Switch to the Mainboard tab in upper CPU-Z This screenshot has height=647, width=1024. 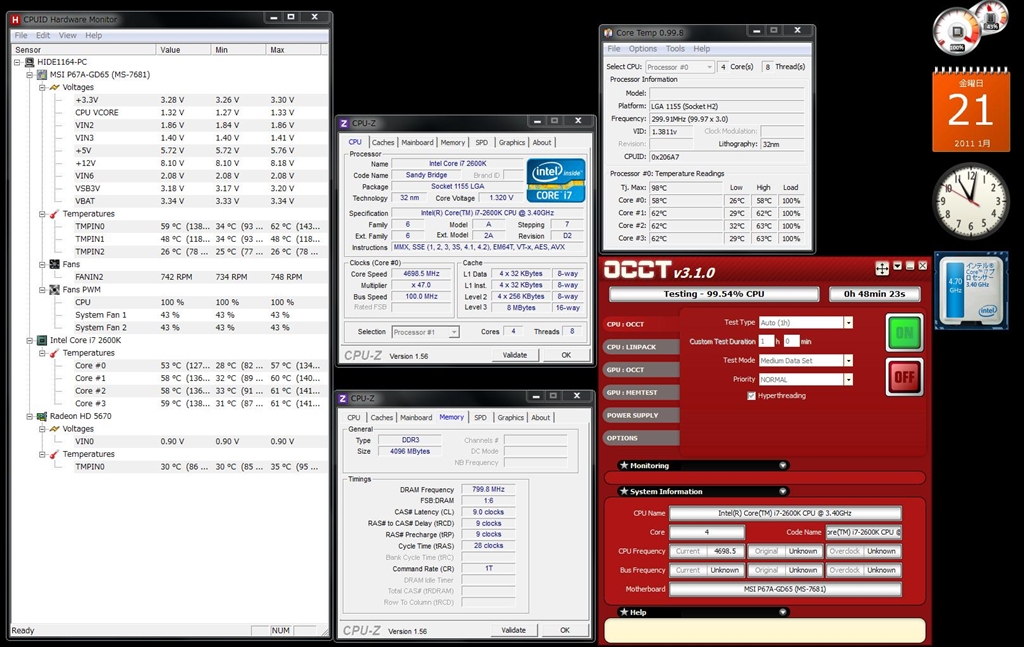(417, 143)
